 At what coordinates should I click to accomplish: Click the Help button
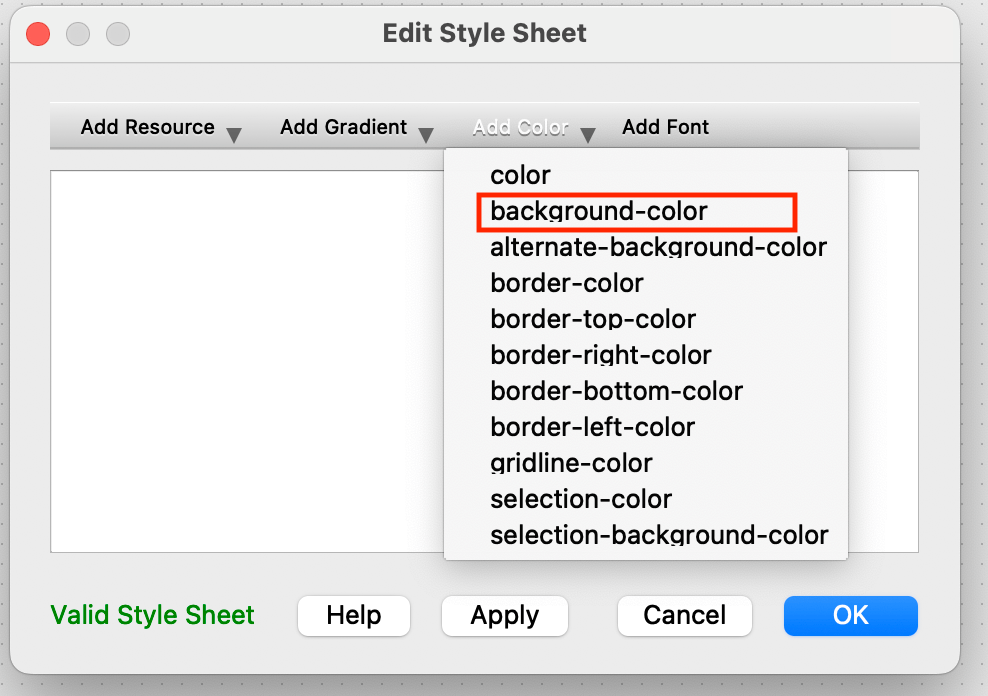coord(353,615)
